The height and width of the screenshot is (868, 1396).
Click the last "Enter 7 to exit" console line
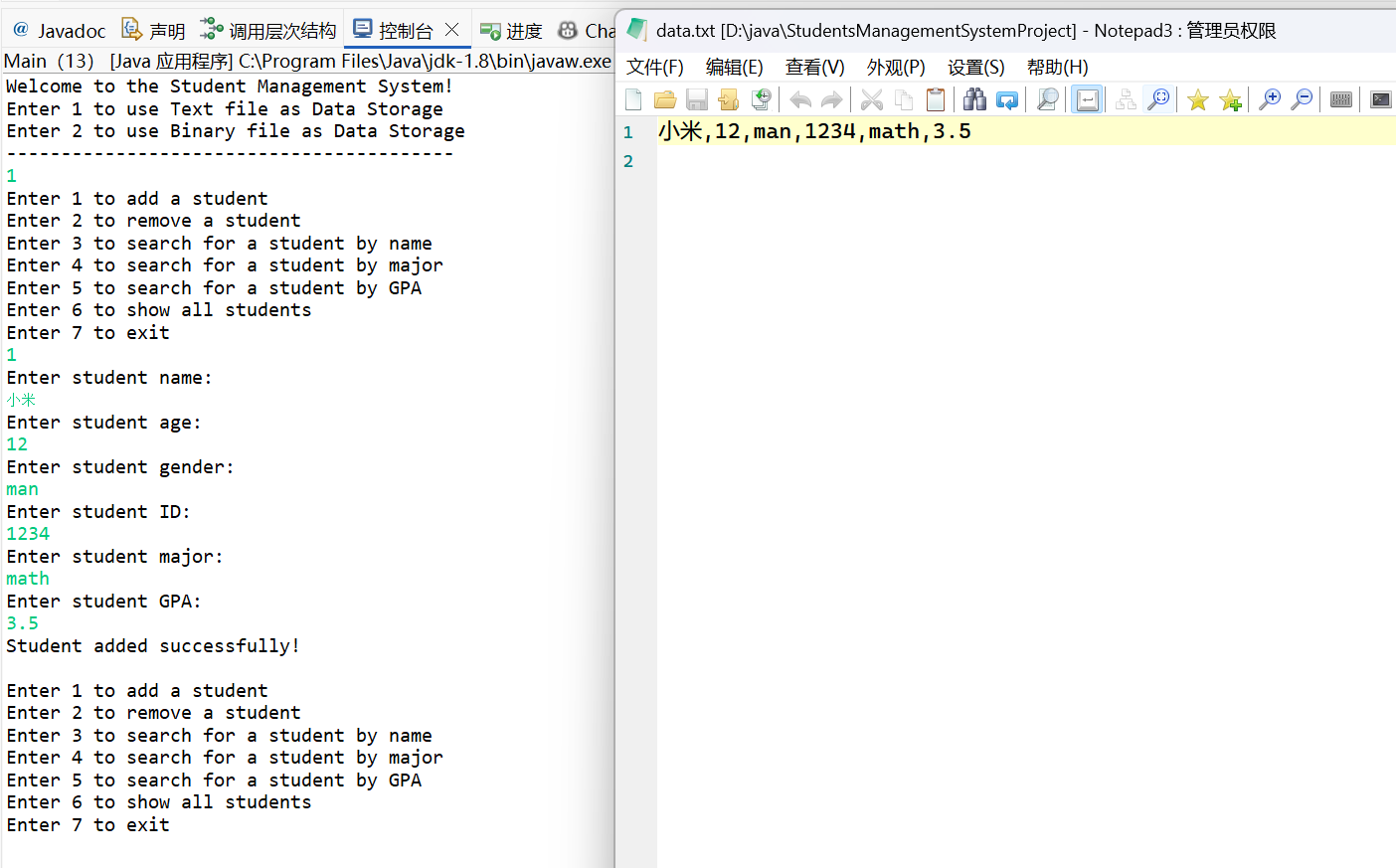pyautogui.click(x=88, y=825)
